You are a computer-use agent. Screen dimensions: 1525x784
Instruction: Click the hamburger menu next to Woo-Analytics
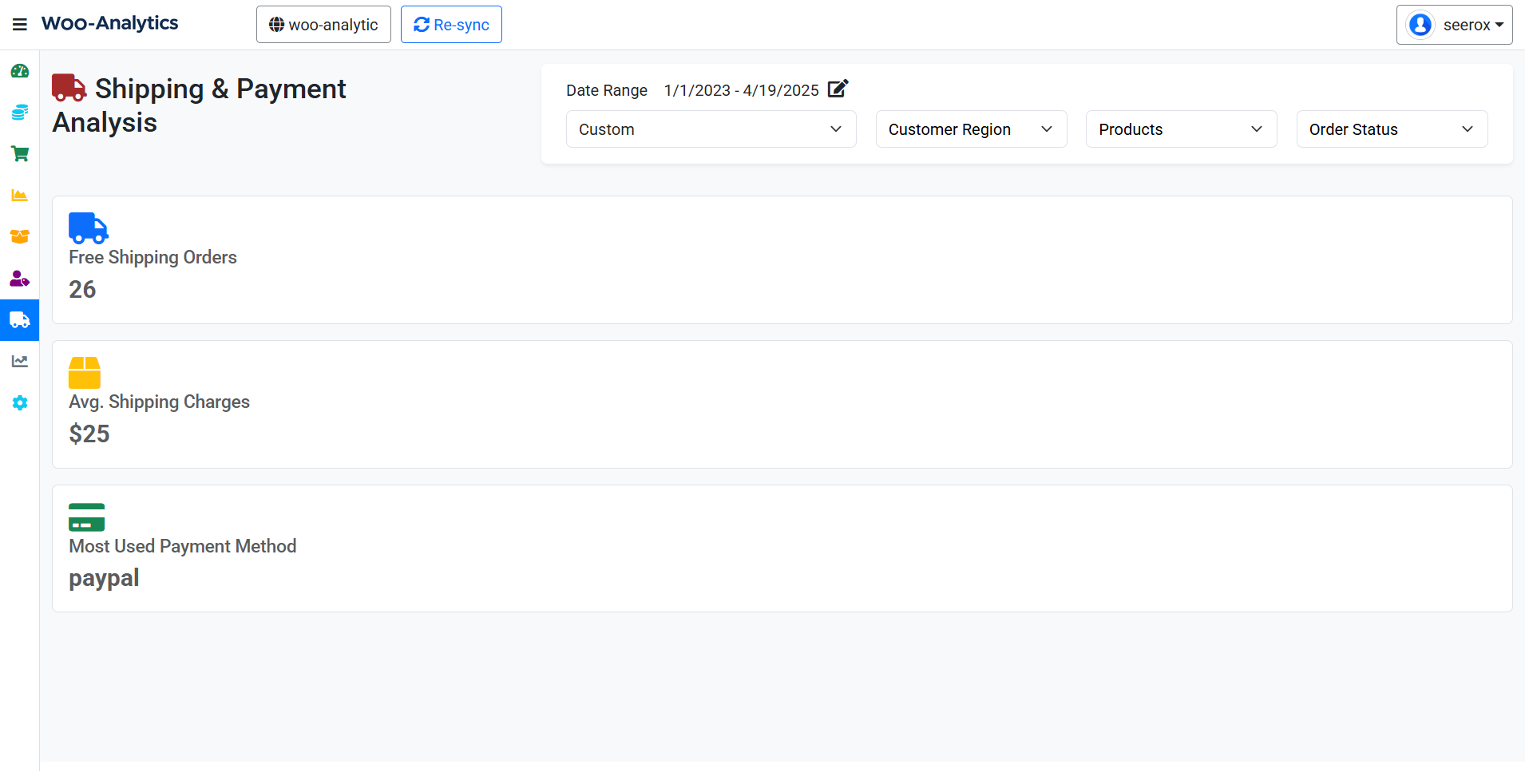pos(19,23)
